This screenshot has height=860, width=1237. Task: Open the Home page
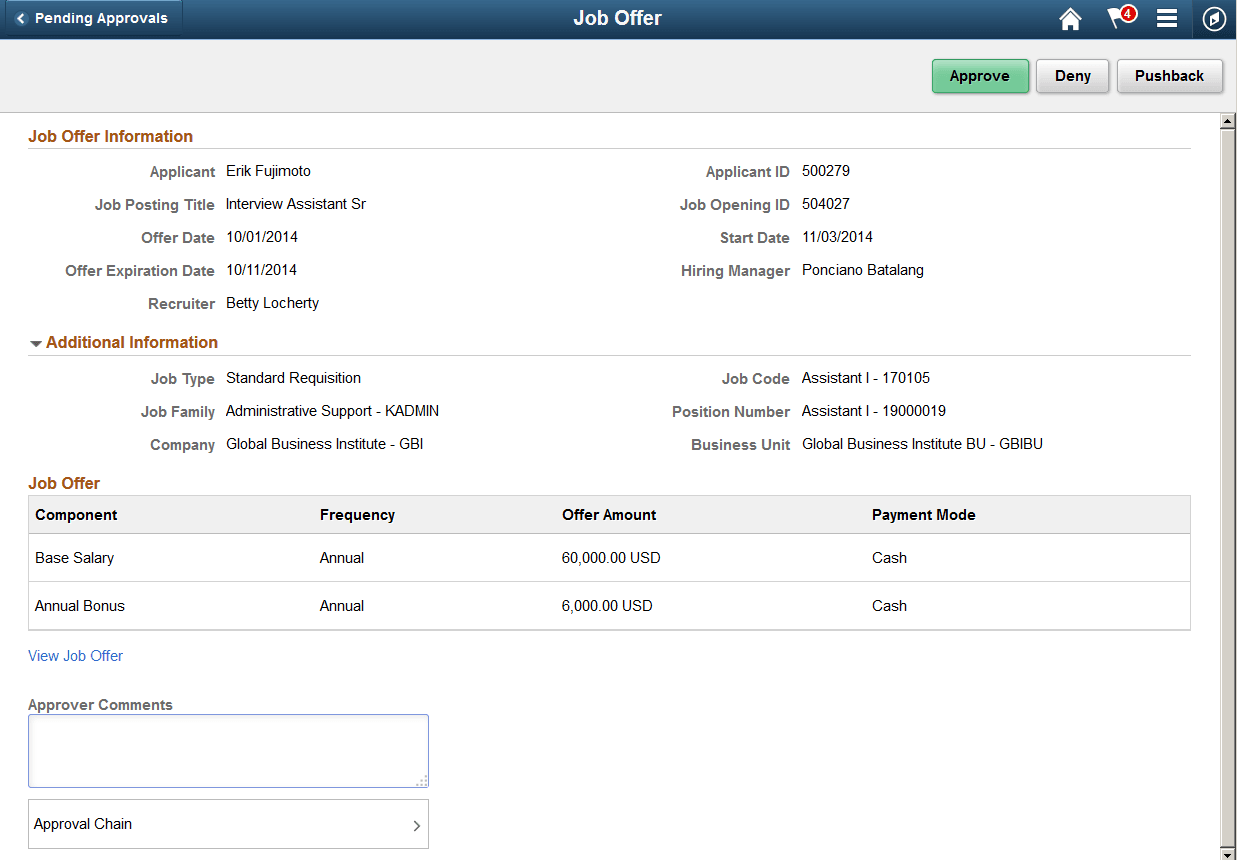click(x=1069, y=19)
